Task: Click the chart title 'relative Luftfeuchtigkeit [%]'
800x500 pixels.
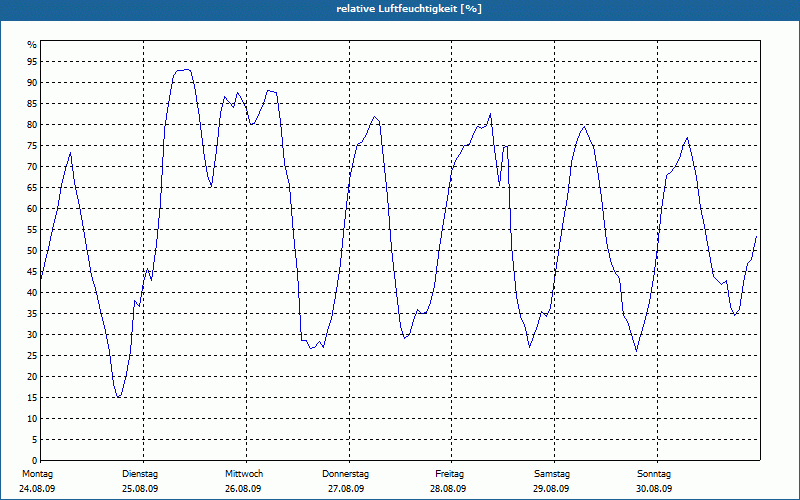Action: 409,9
